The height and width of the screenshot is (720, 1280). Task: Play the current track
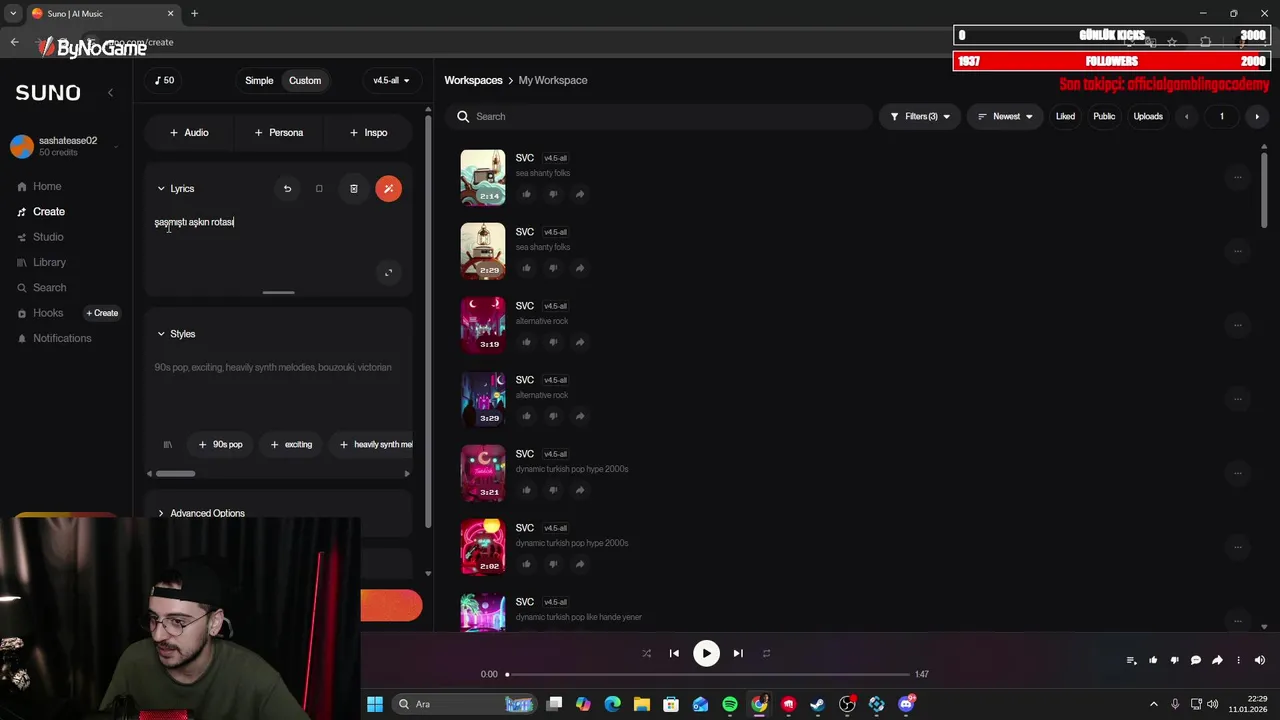tap(706, 654)
